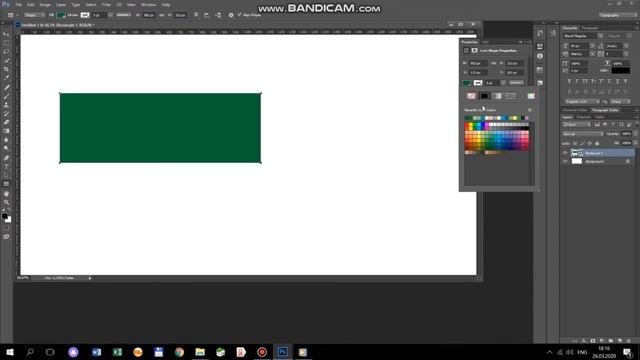Click the text color swatch in Character panel
Viewport: 640px width, 360px height.
point(621,71)
